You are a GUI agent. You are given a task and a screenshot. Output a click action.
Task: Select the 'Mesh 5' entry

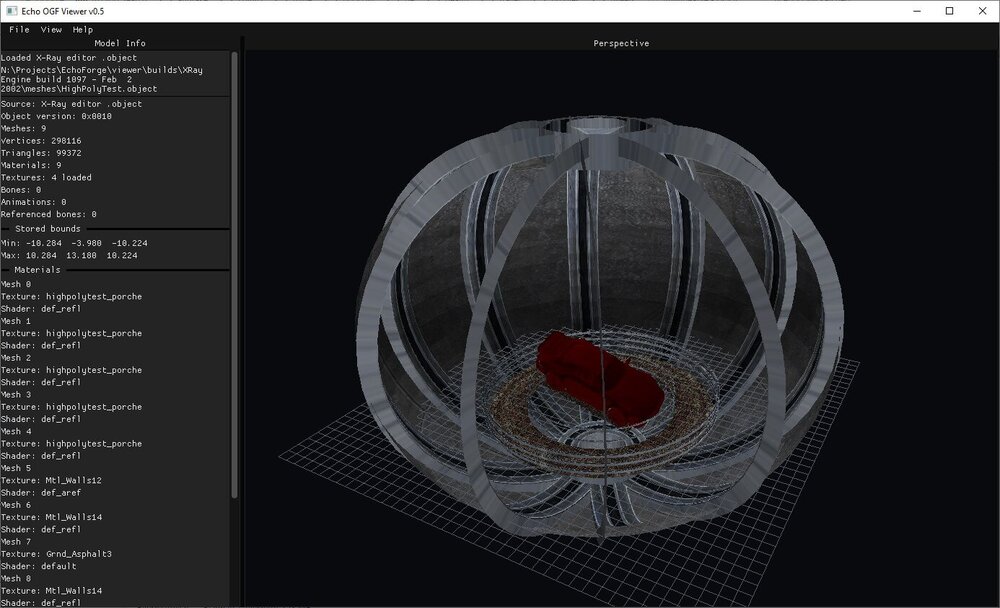tap(16, 468)
